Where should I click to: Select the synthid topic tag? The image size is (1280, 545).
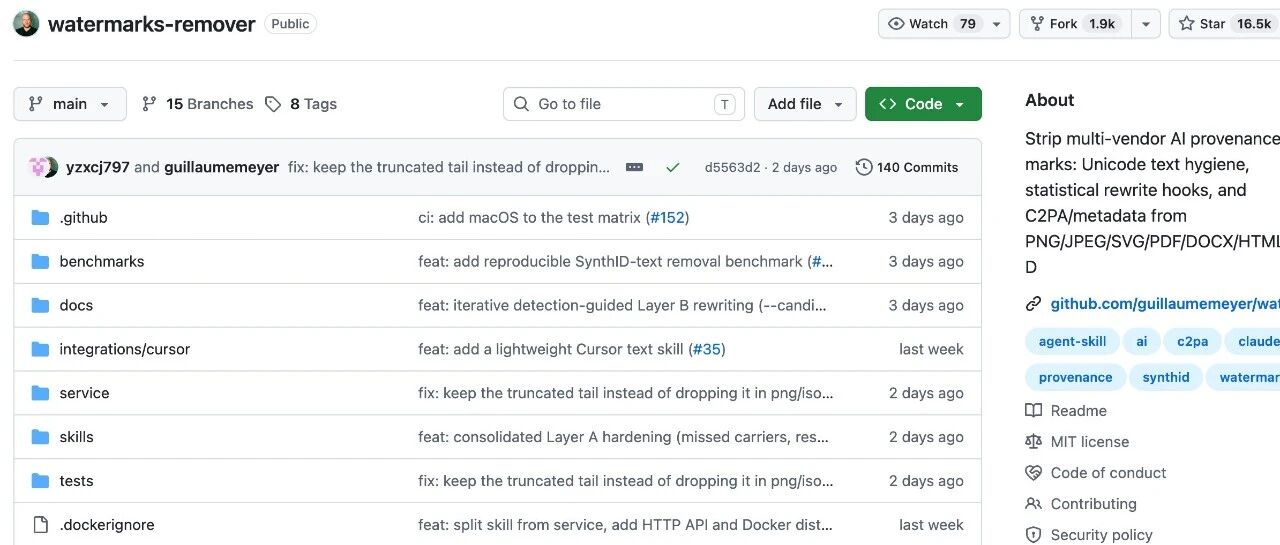(x=1166, y=378)
